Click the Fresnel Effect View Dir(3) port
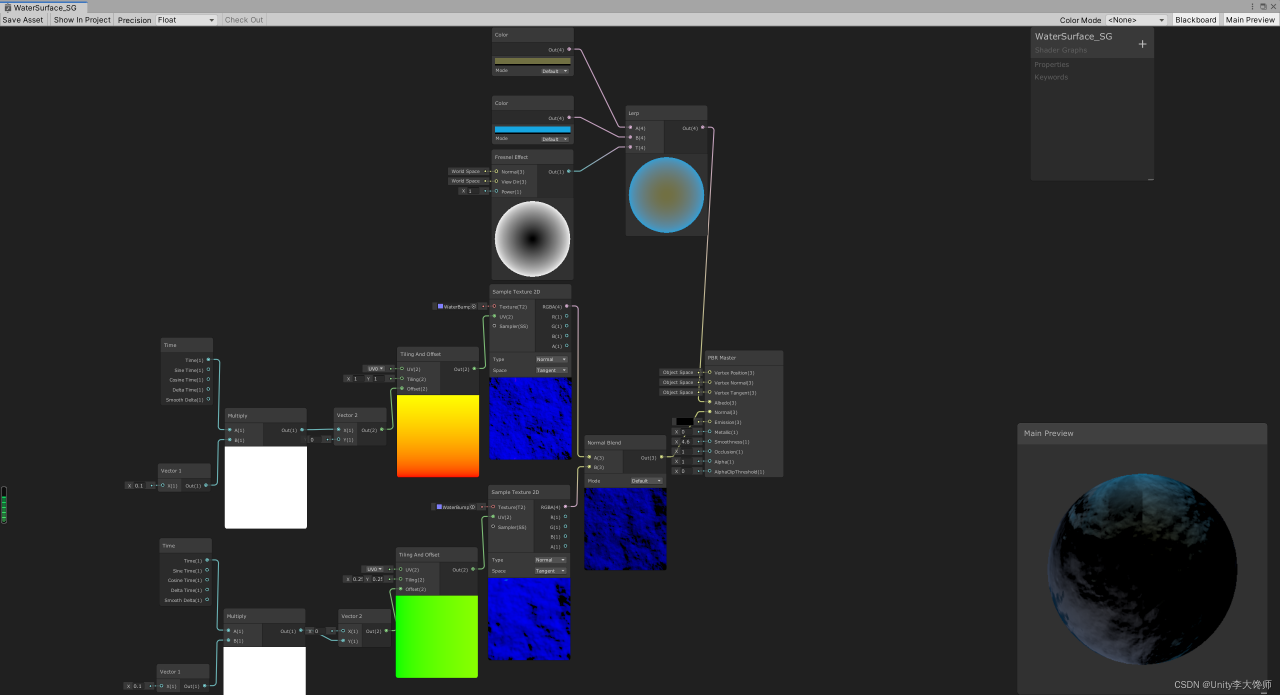This screenshot has height=695, width=1280. (496, 181)
